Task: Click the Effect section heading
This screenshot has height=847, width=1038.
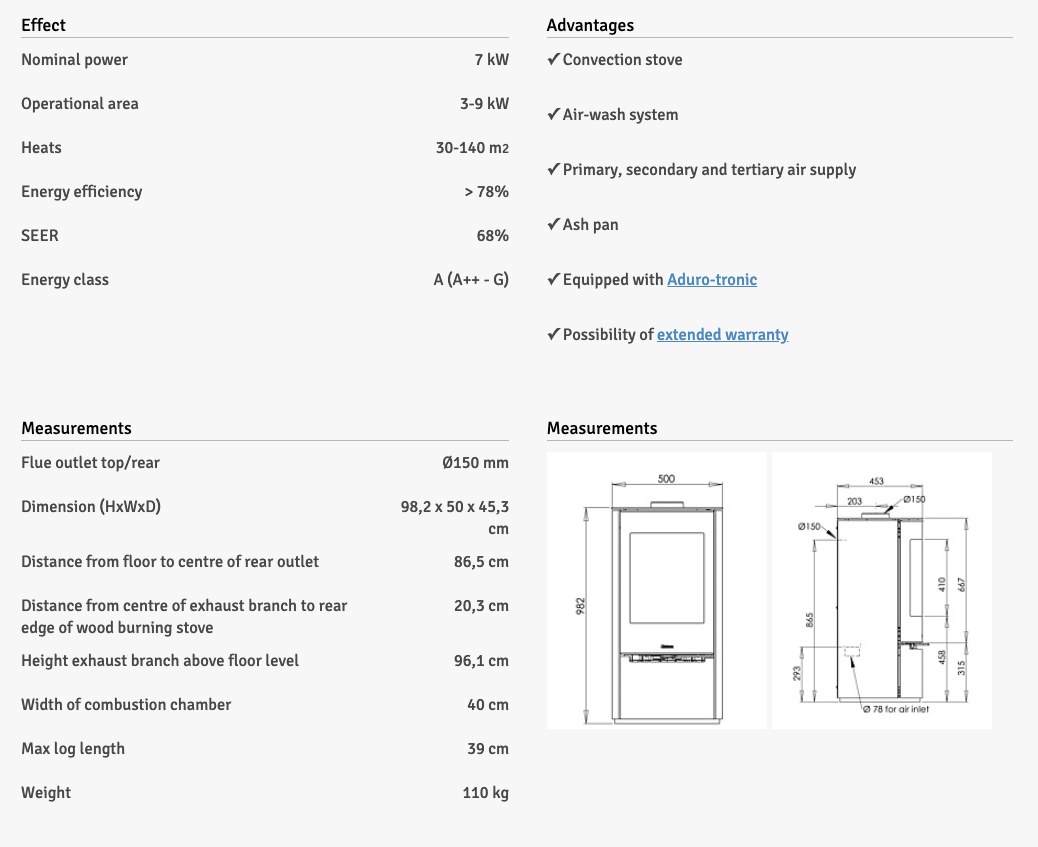Action: pos(44,25)
